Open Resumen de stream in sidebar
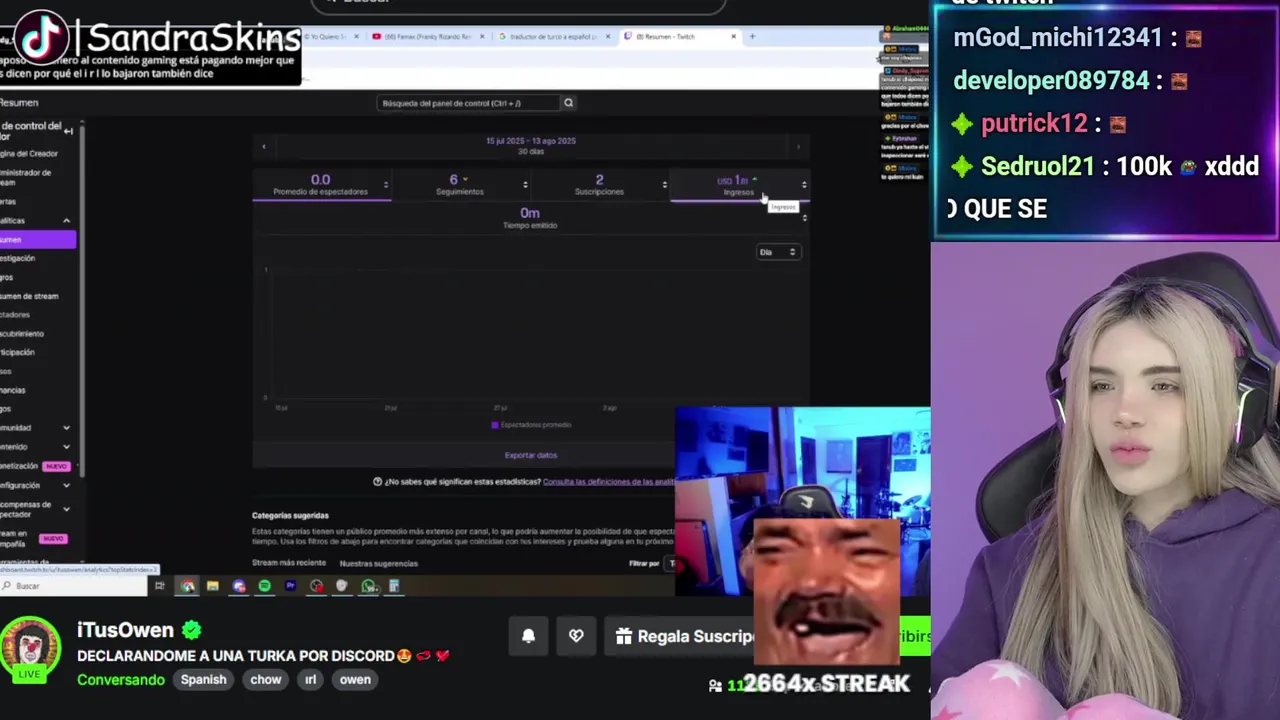 30,296
